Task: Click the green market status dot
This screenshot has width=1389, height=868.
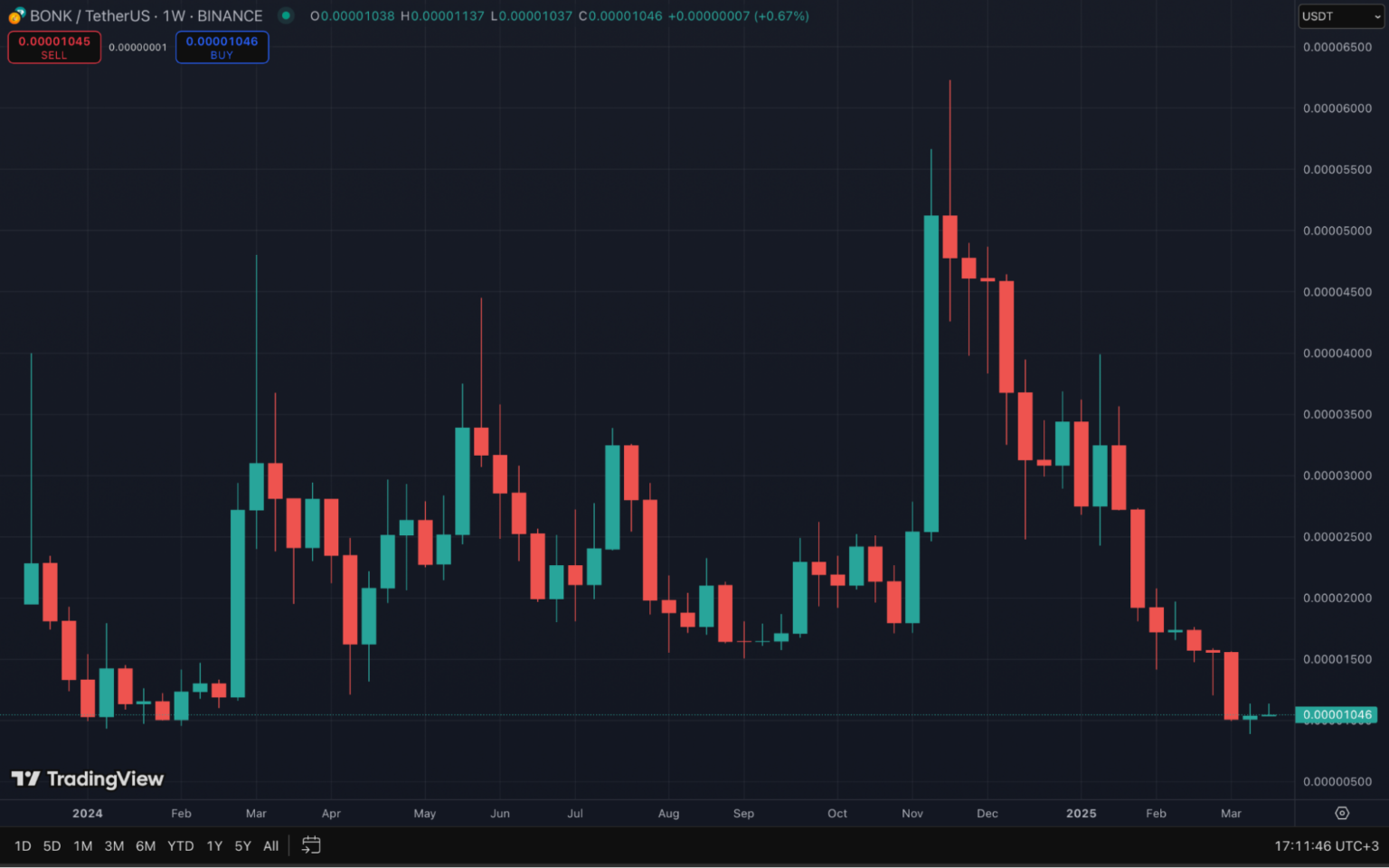Action: point(286,15)
